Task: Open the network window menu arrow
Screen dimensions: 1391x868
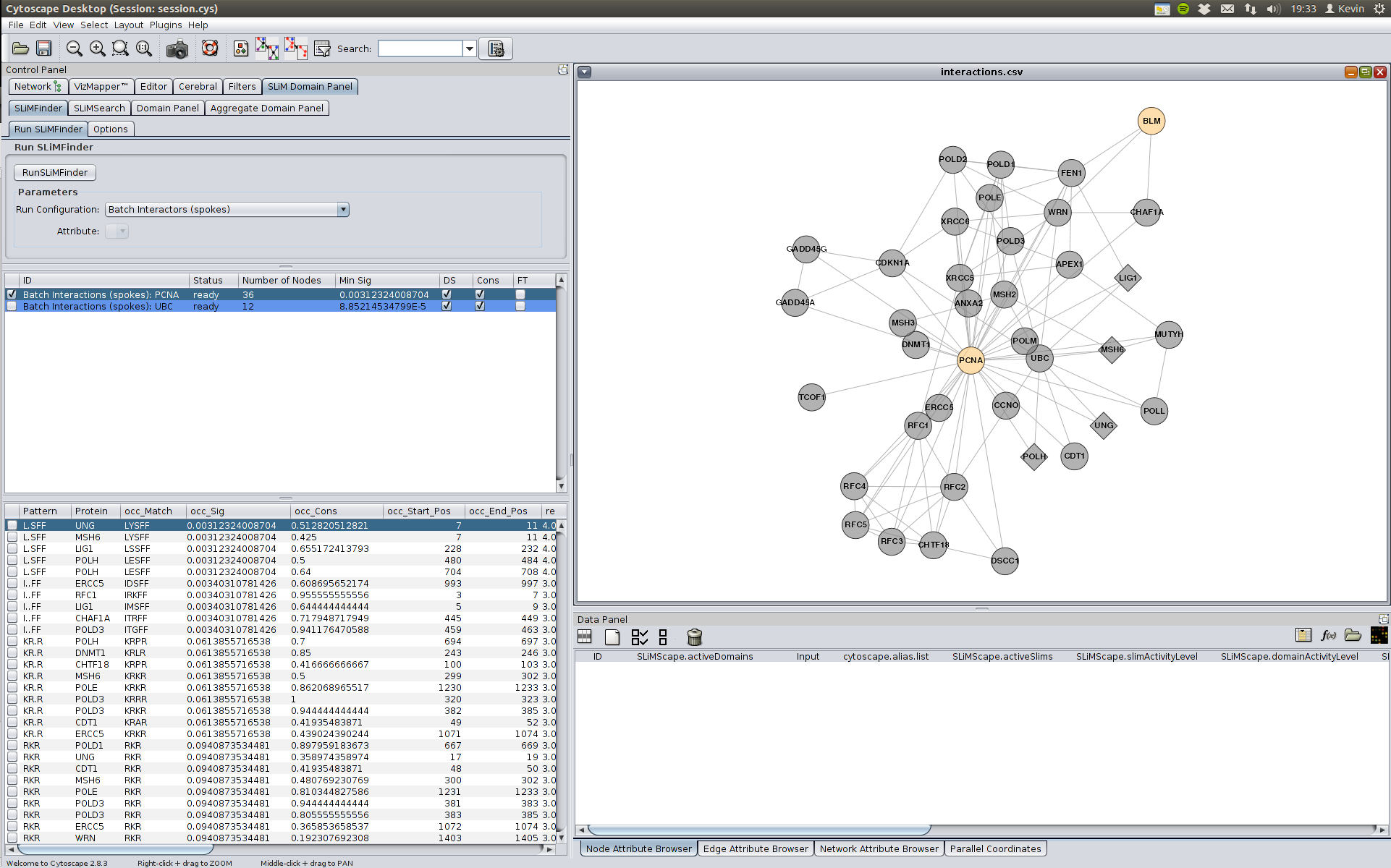Action: [x=585, y=72]
